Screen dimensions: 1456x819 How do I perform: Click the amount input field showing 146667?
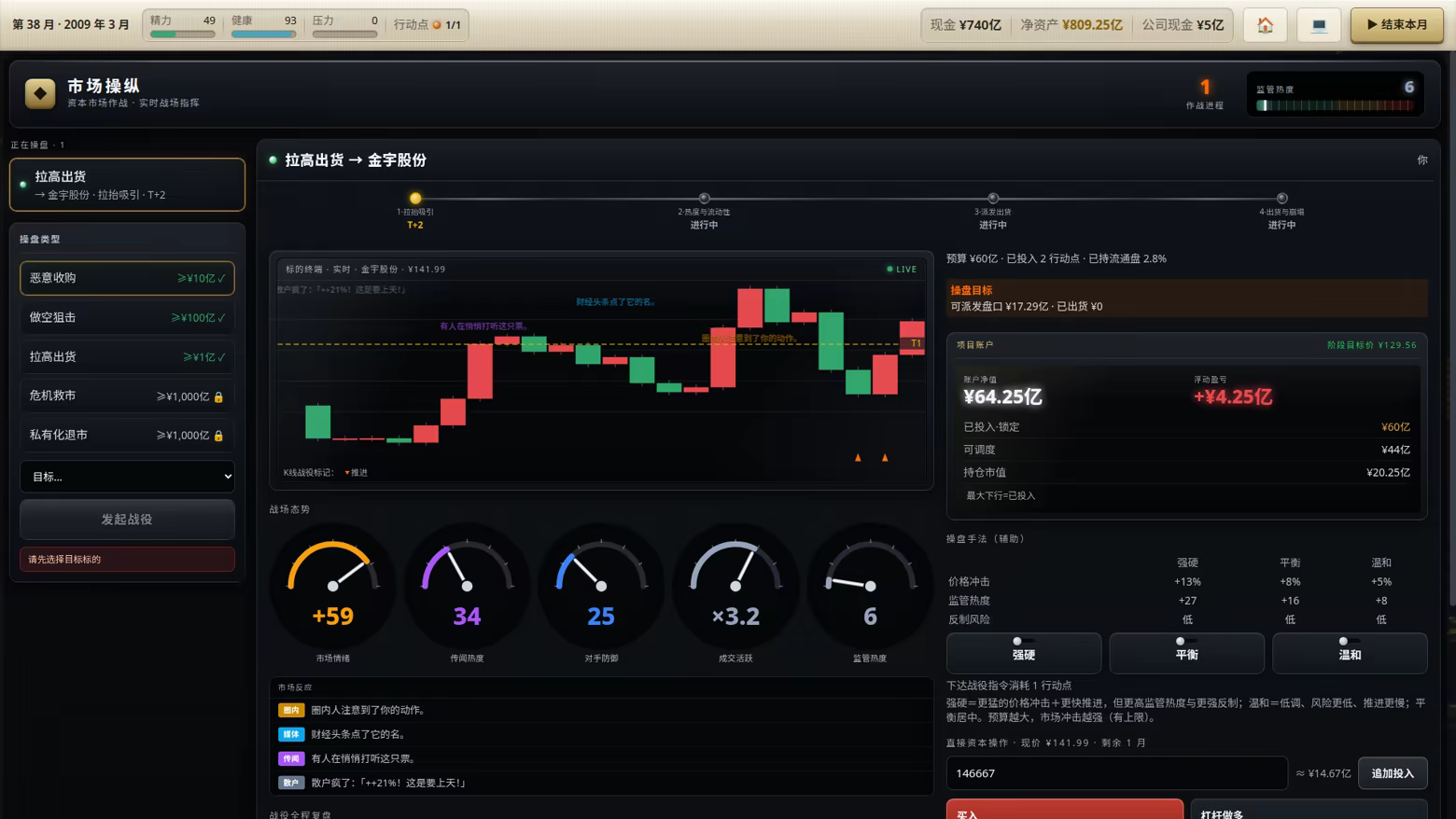click(x=1117, y=773)
